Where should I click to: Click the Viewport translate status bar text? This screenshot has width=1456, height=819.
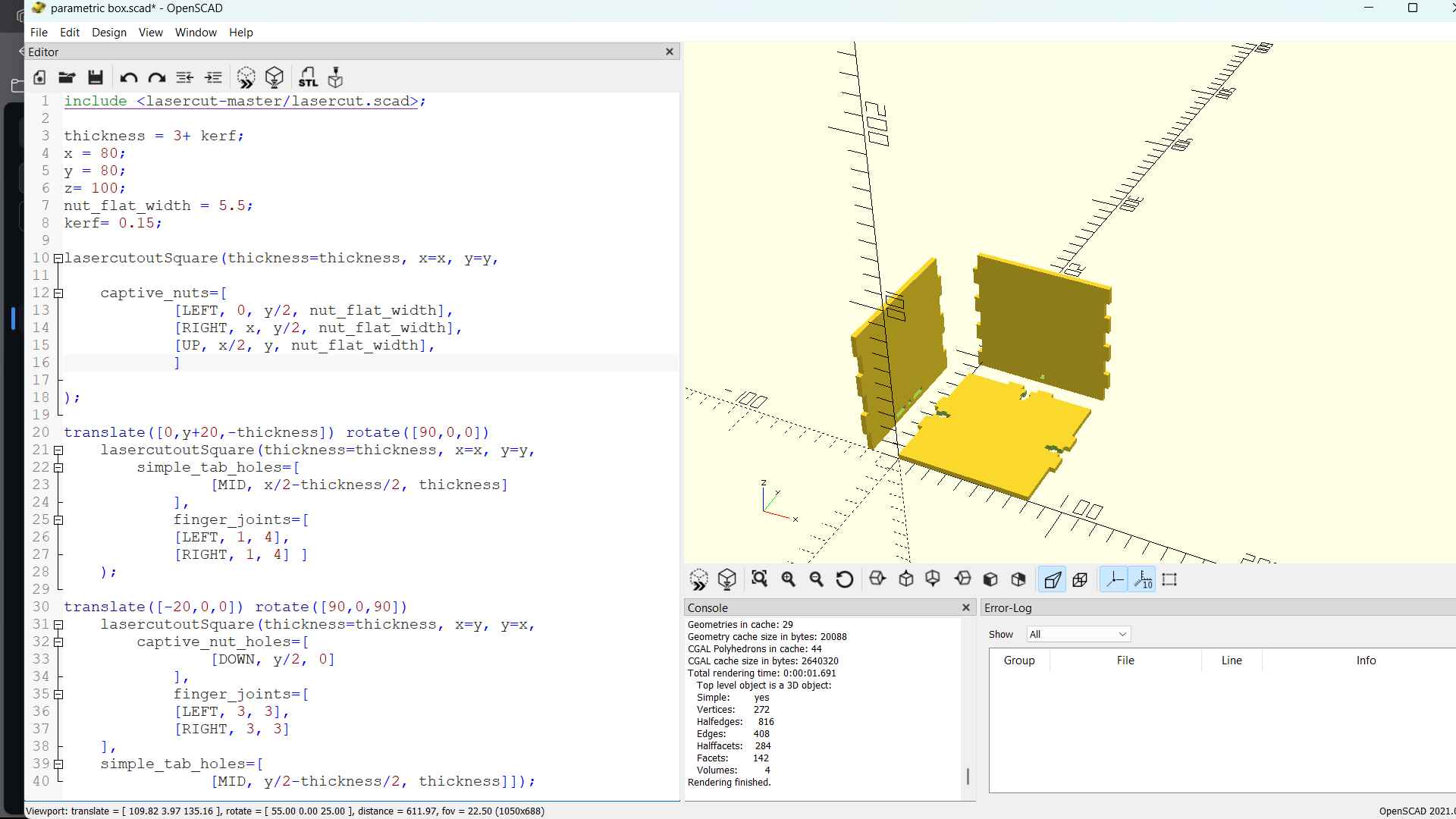[x=284, y=811]
